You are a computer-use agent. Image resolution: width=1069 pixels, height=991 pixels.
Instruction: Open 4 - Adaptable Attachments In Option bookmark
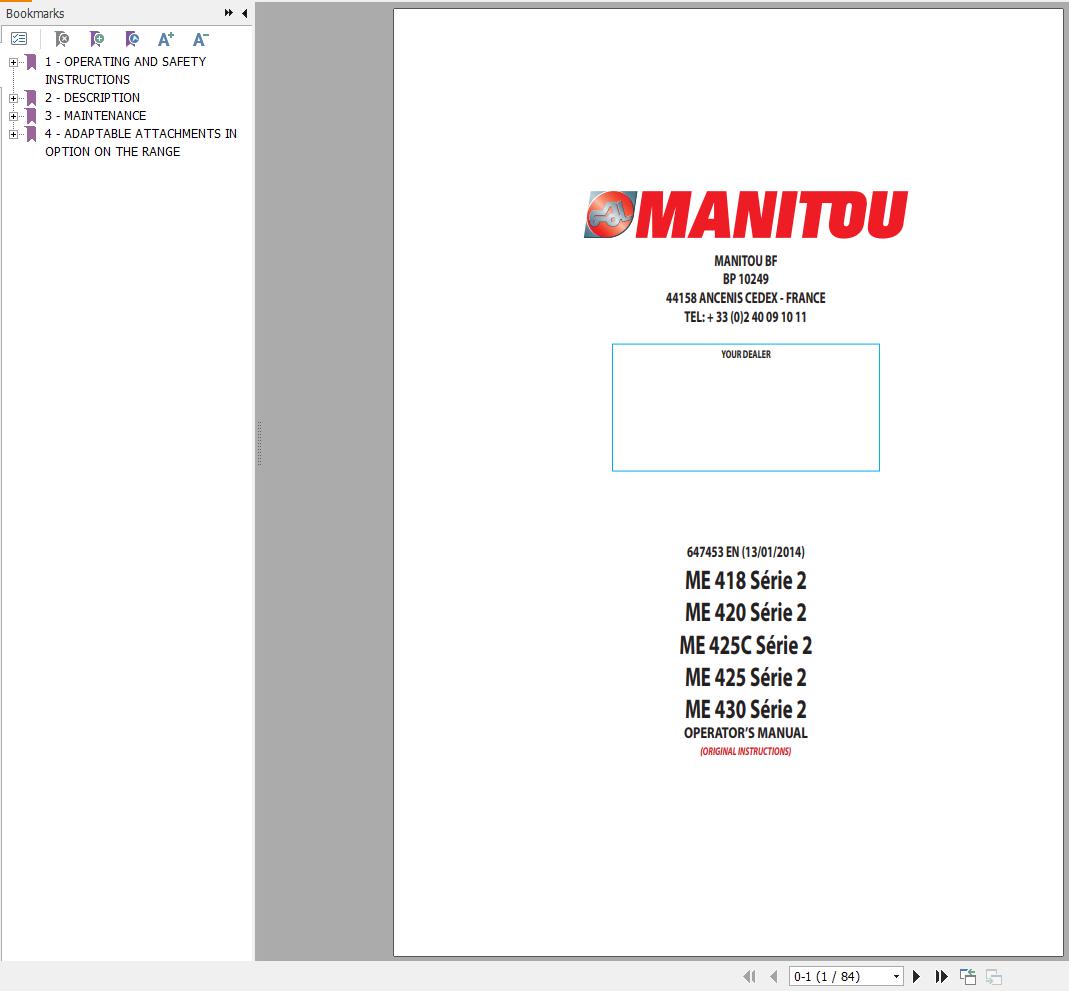click(140, 142)
